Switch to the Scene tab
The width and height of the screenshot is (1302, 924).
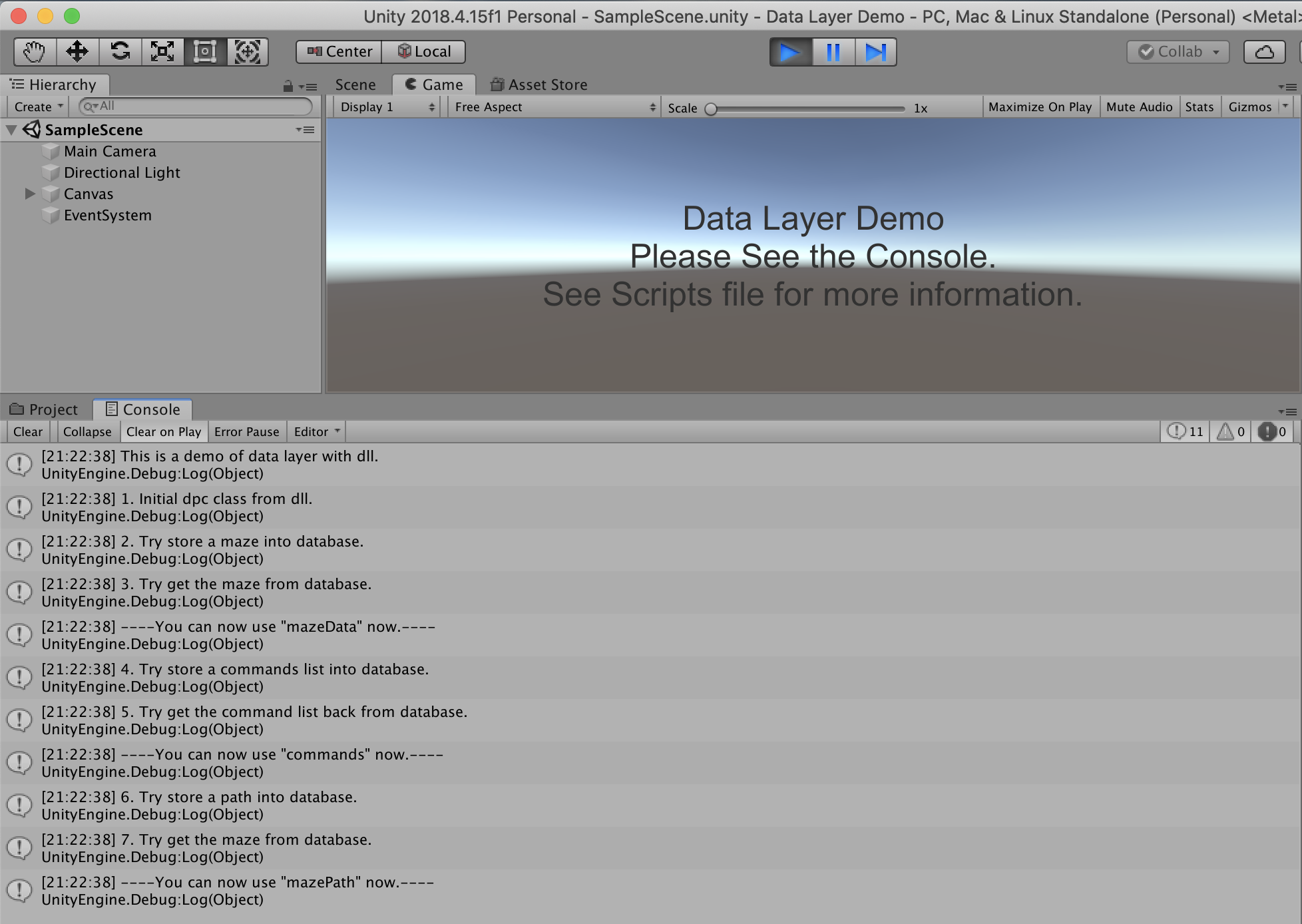[x=355, y=85]
